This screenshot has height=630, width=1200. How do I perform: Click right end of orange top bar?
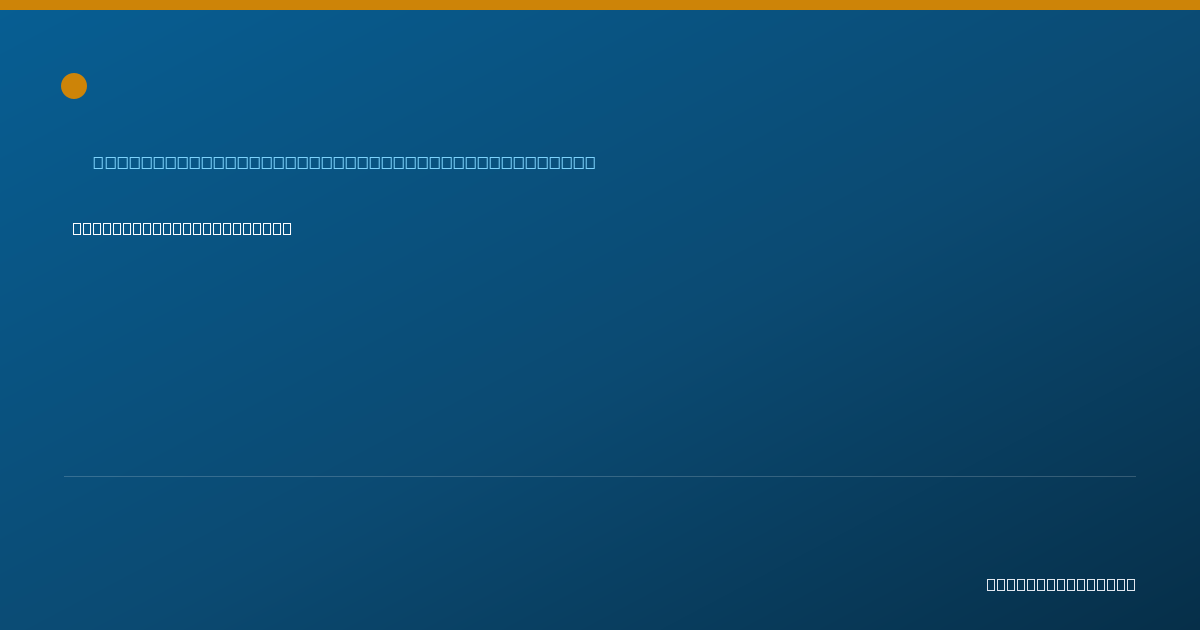point(1196,5)
